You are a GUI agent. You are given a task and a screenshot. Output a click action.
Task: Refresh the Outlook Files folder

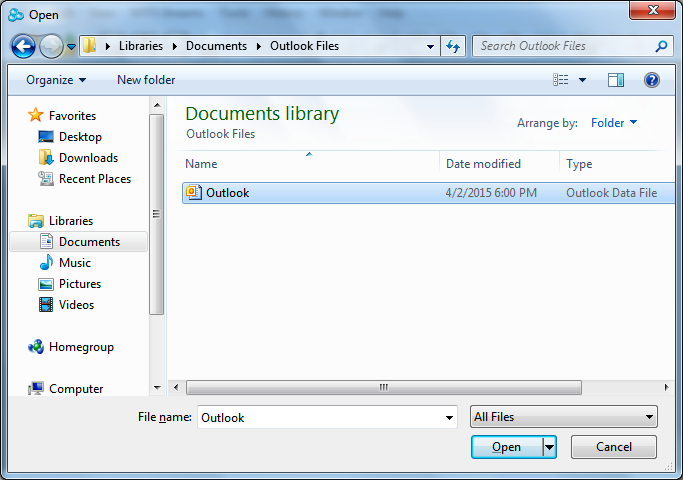[453, 46]
